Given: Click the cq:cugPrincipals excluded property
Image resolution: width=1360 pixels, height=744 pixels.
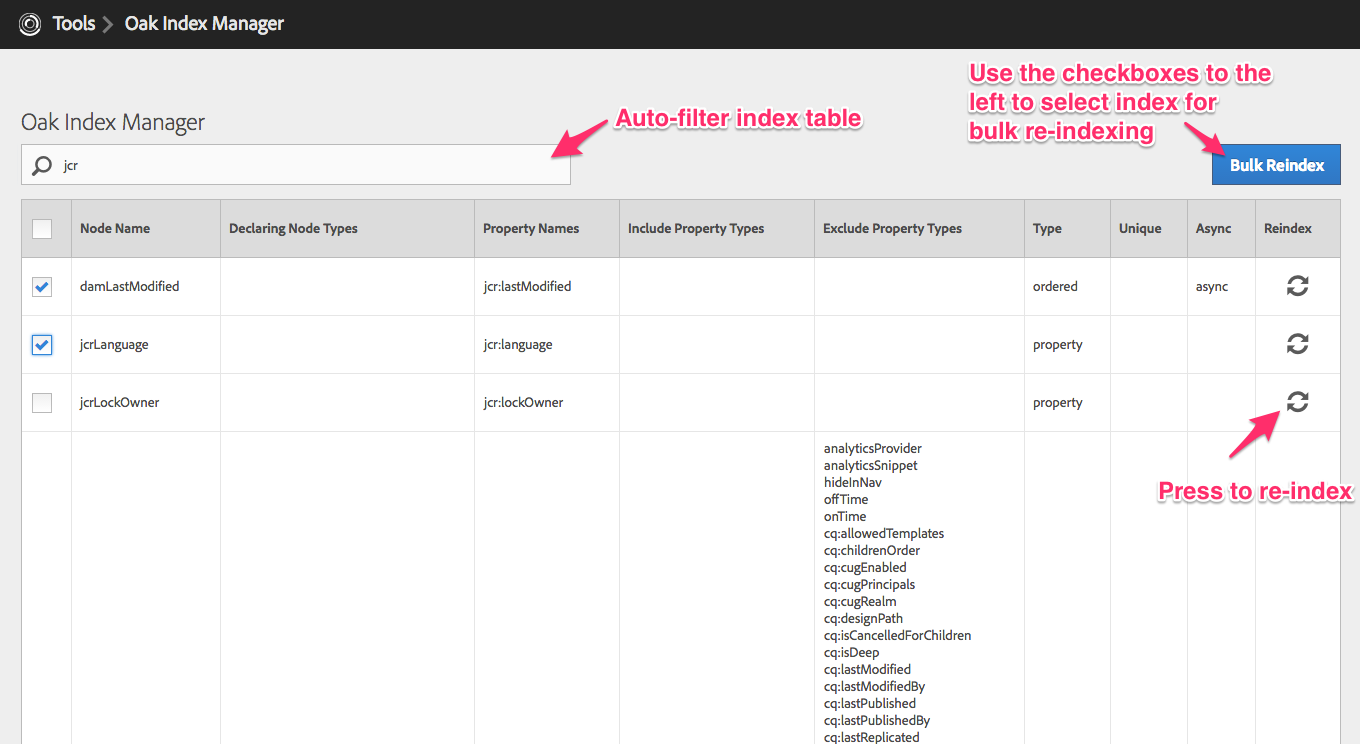Looking at the screenshot, I should click(870, 584).
